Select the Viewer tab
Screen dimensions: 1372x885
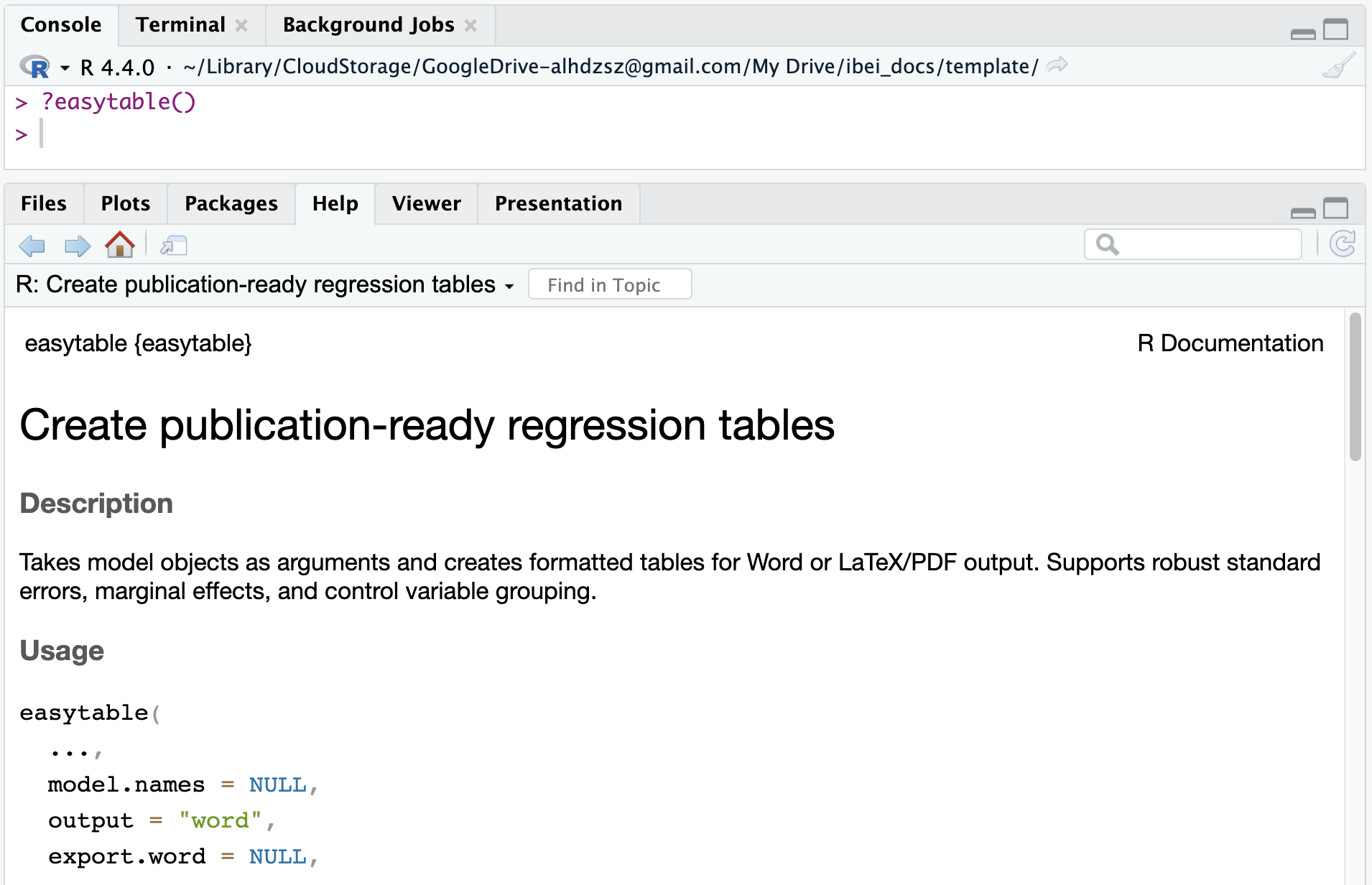point(426,203)
